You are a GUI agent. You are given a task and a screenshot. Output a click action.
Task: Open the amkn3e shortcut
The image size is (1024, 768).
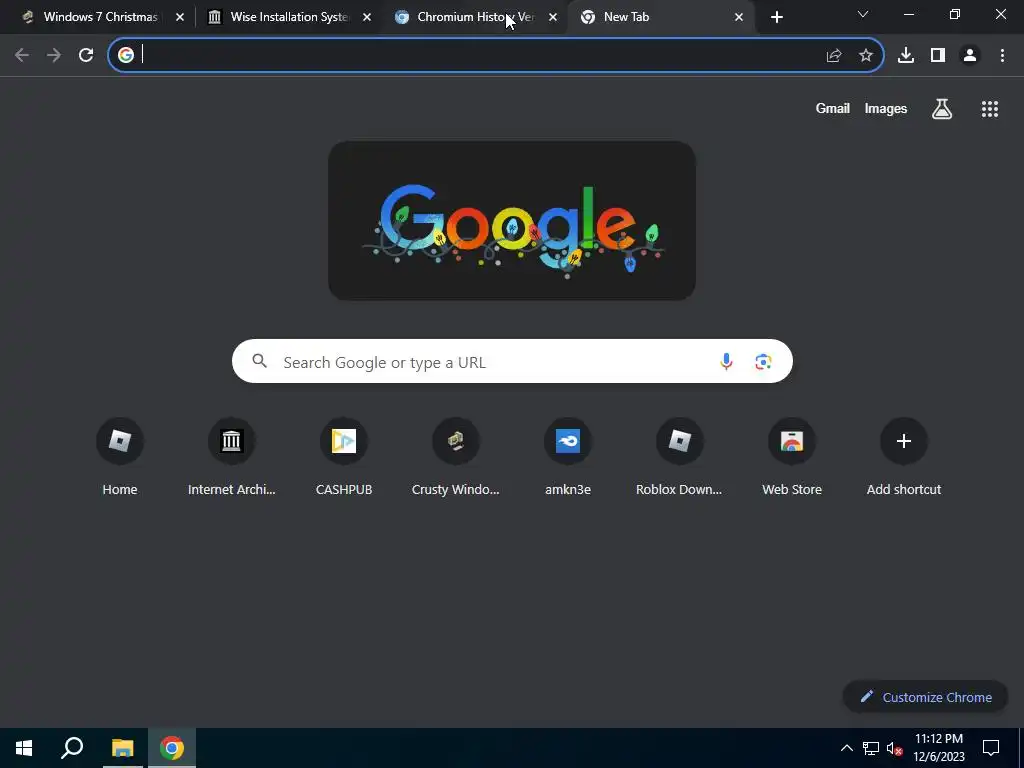coord(568,456)
